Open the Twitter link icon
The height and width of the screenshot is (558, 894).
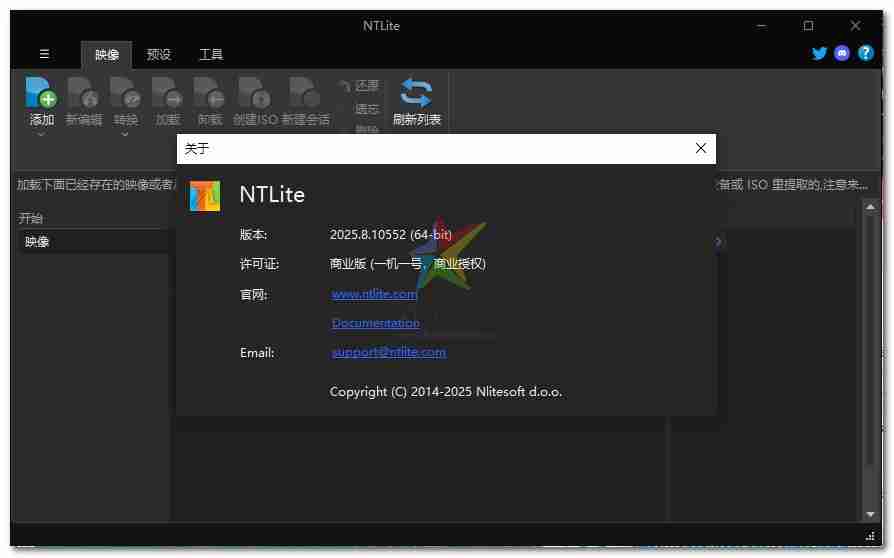820,54
